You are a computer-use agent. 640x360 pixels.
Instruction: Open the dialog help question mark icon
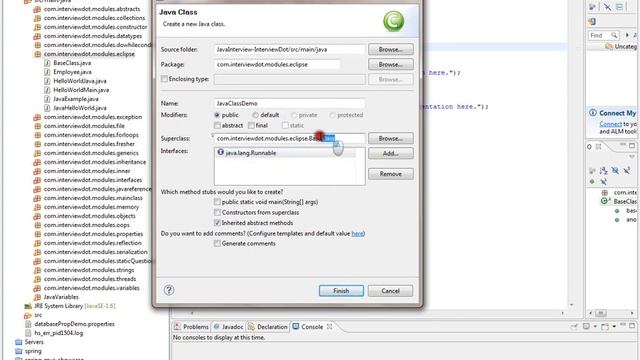[169, 290]
